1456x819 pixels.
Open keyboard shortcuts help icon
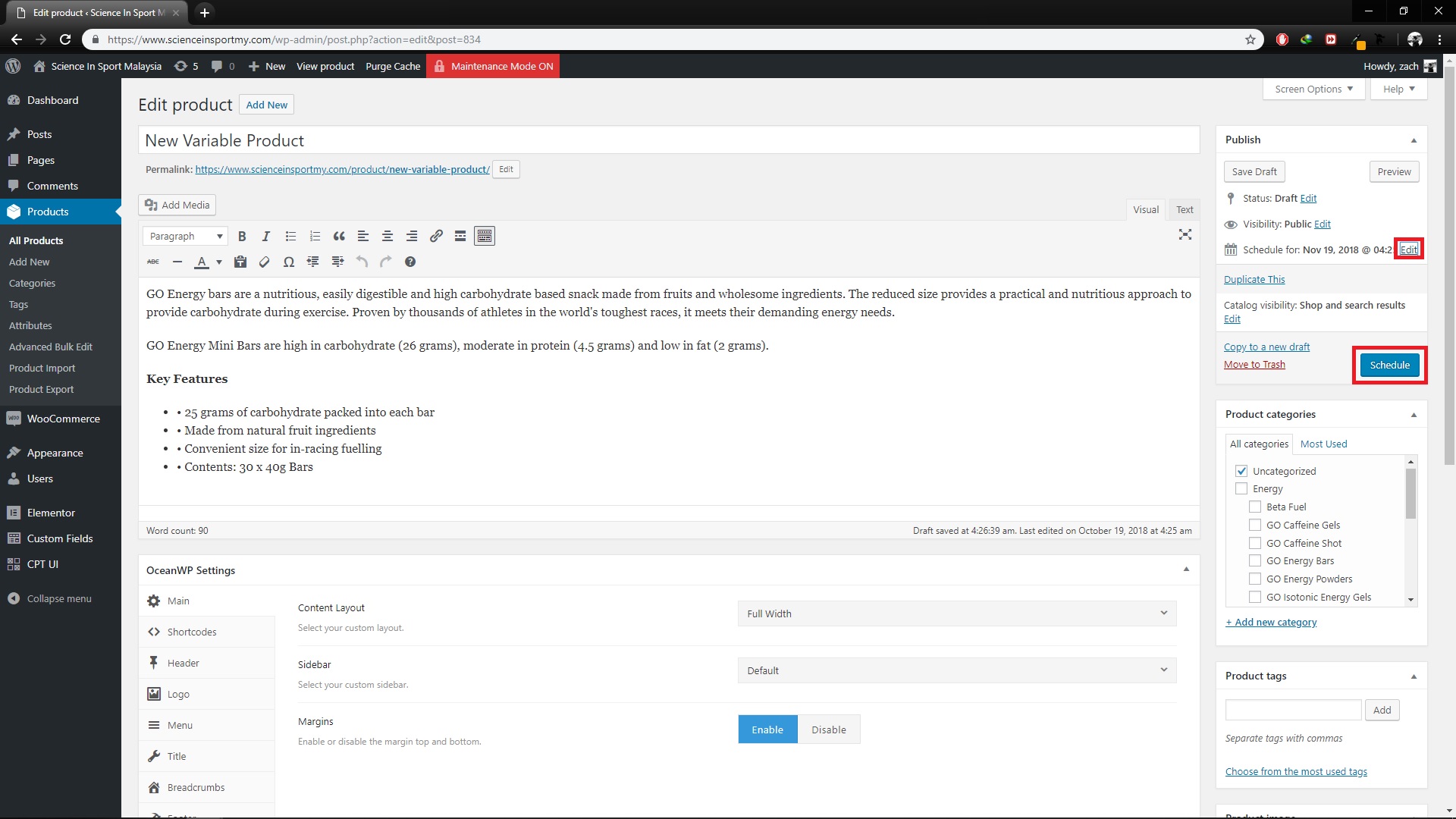(x=410, y=262)
